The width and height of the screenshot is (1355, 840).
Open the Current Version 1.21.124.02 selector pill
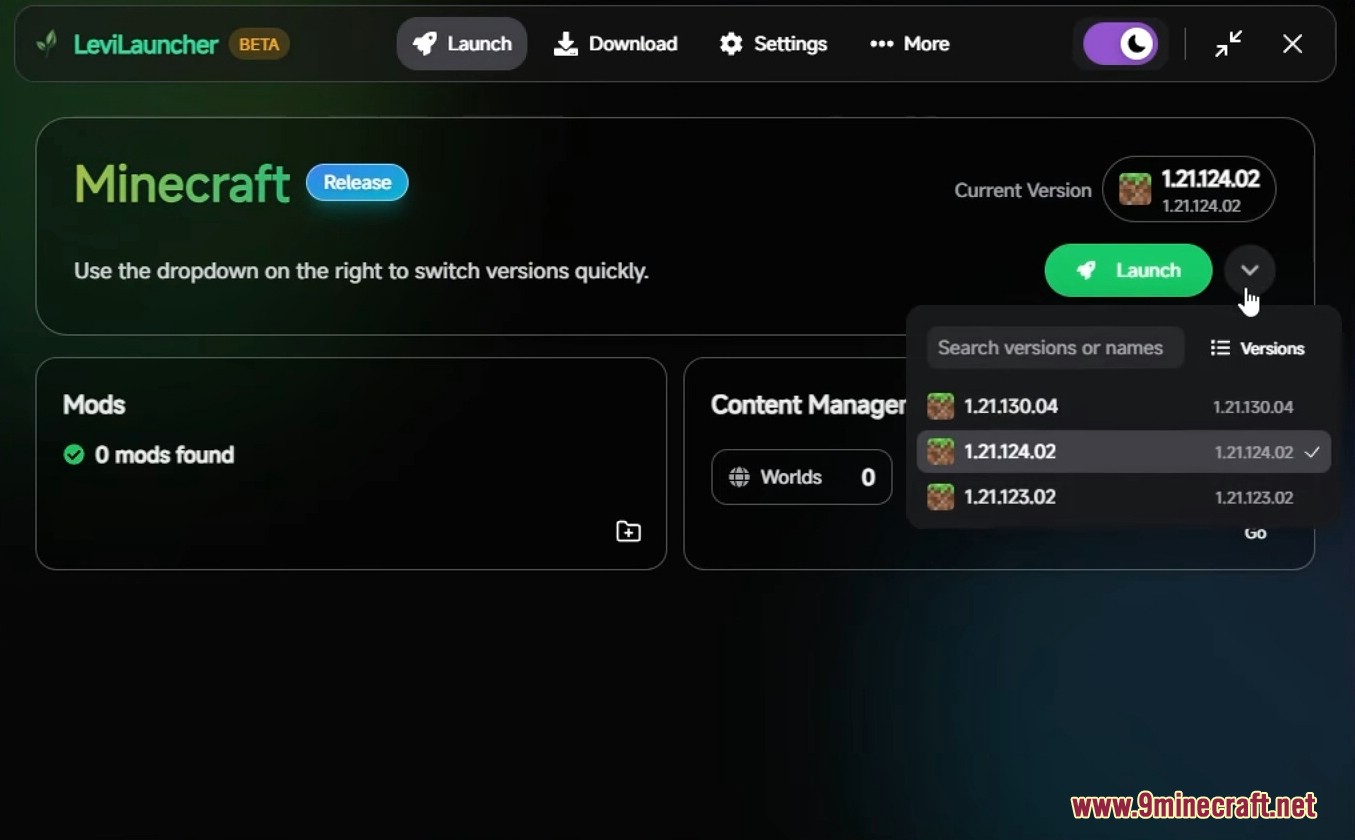pos(1188,189)
